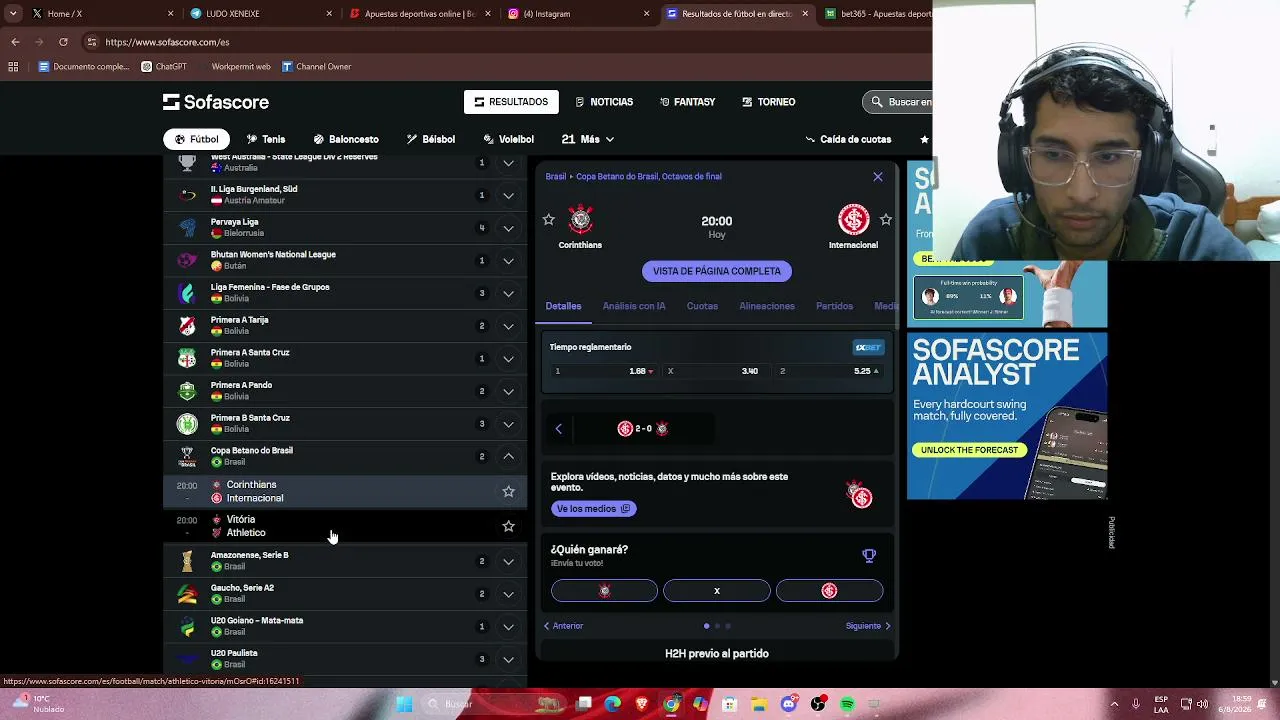Open the Windows Start menu
Screen dimensions: 1280x720
tap(404, 704)
